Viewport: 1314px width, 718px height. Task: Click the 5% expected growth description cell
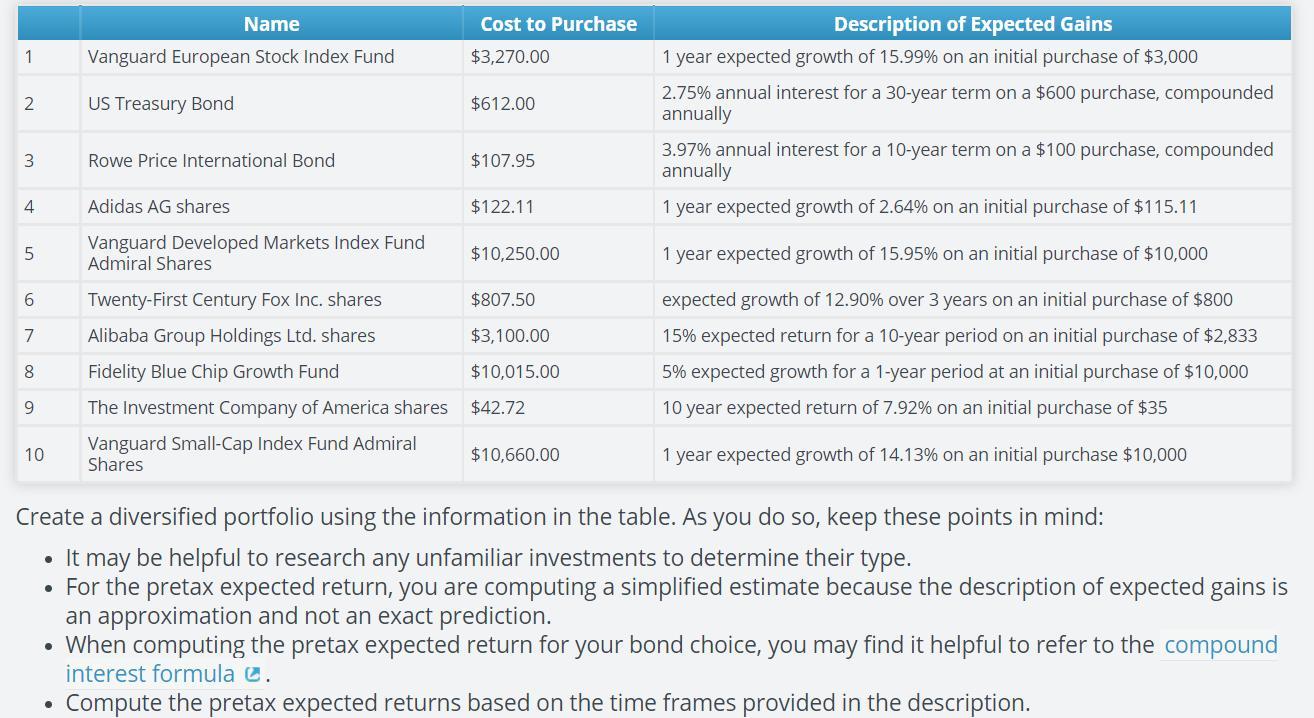click(x=955, y=372)
